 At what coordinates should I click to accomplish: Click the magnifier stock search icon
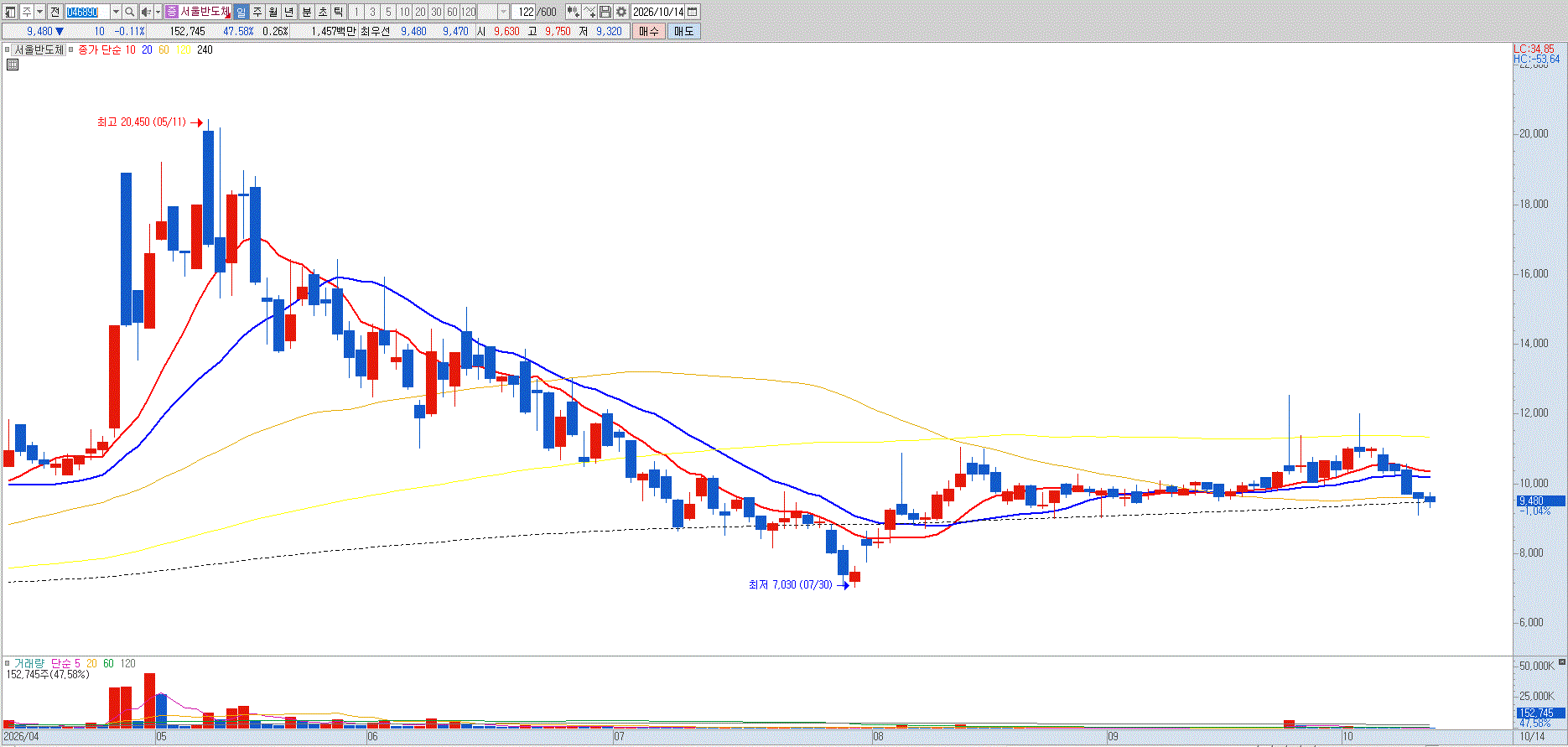pyautogui.click(x=129, y=12)
